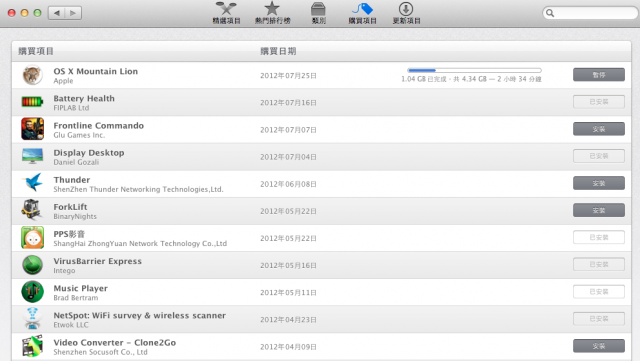Click the 1.04 GB download status text
Viewport: 640px width, 361px height.
tap(471, 79)
